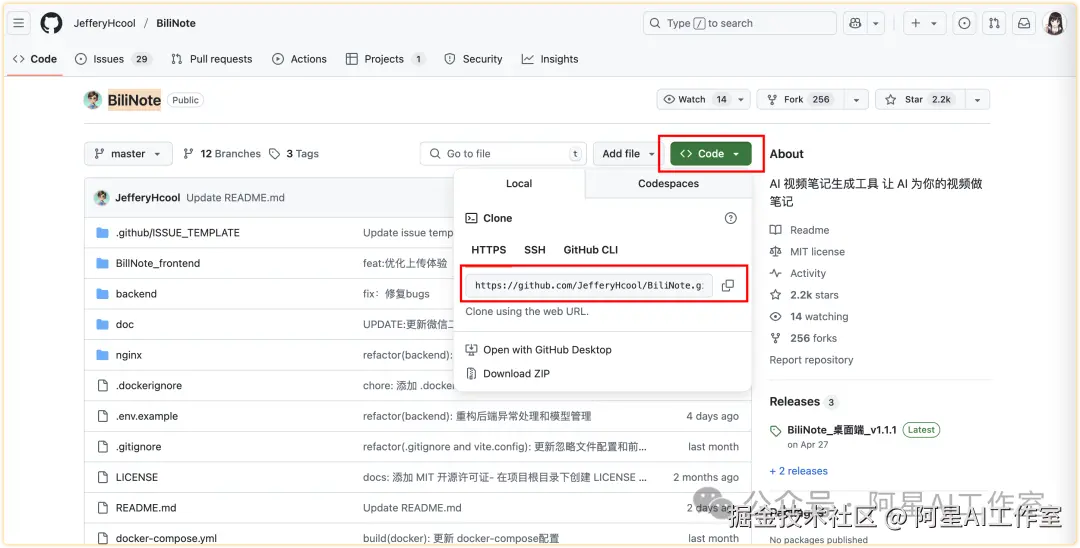The width and height of the screenshot is (1080, 548).
Task: Open the LICENSE file
Action: pos(136,477)
